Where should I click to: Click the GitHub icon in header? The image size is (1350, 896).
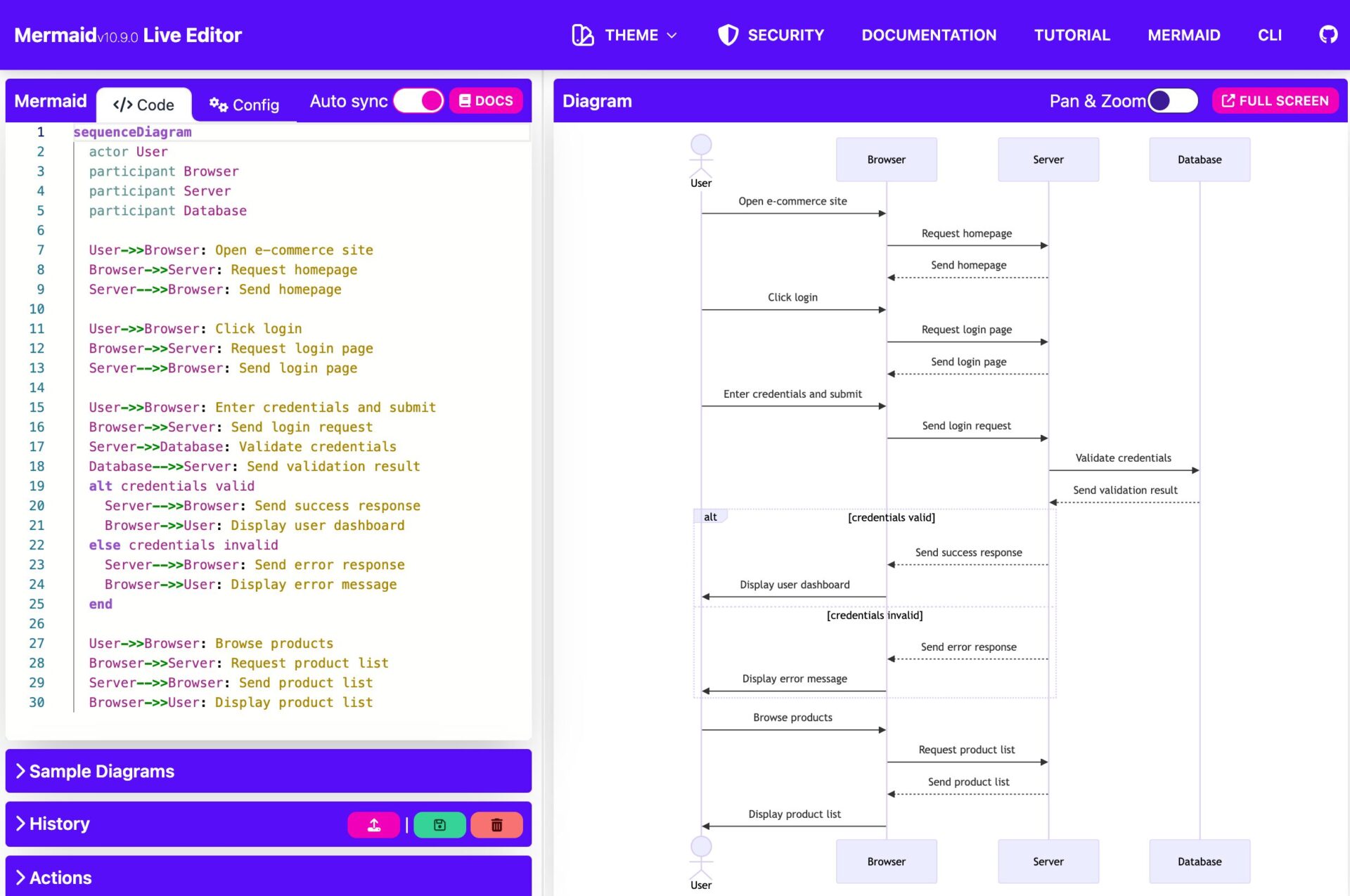(x=1327, y=34)
